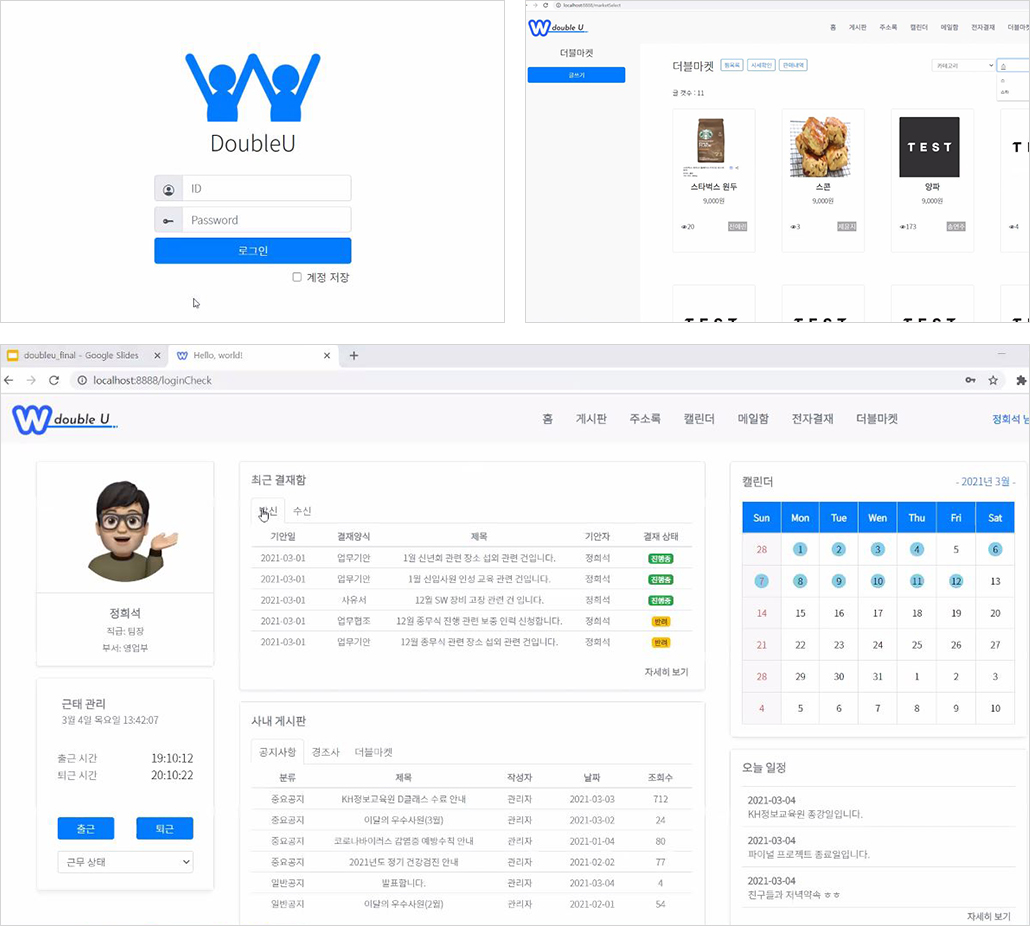Open the 카테고리 dropdown in 더블마켓

tap(963, 66)
